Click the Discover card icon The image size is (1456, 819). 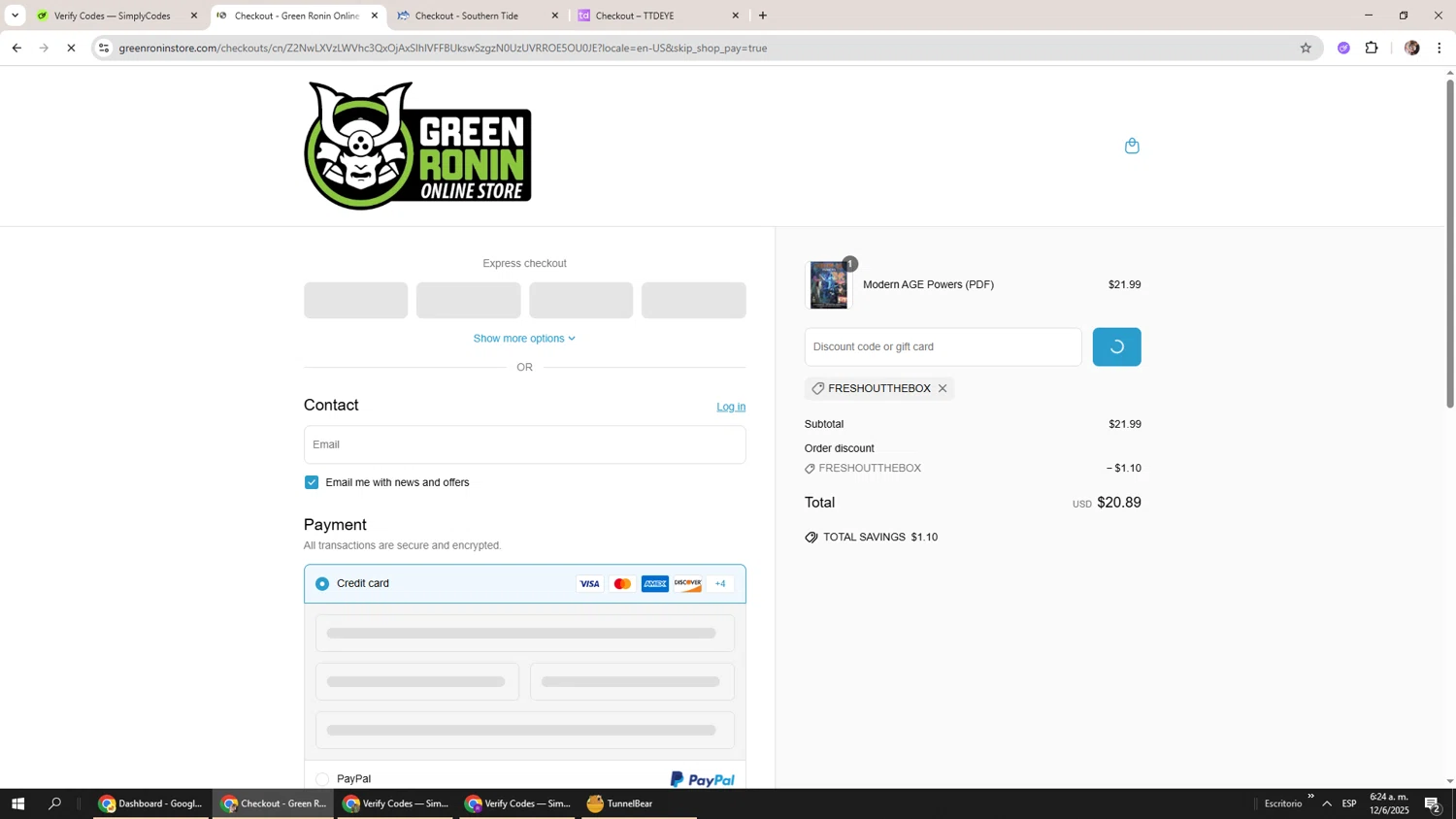(687, 584)
